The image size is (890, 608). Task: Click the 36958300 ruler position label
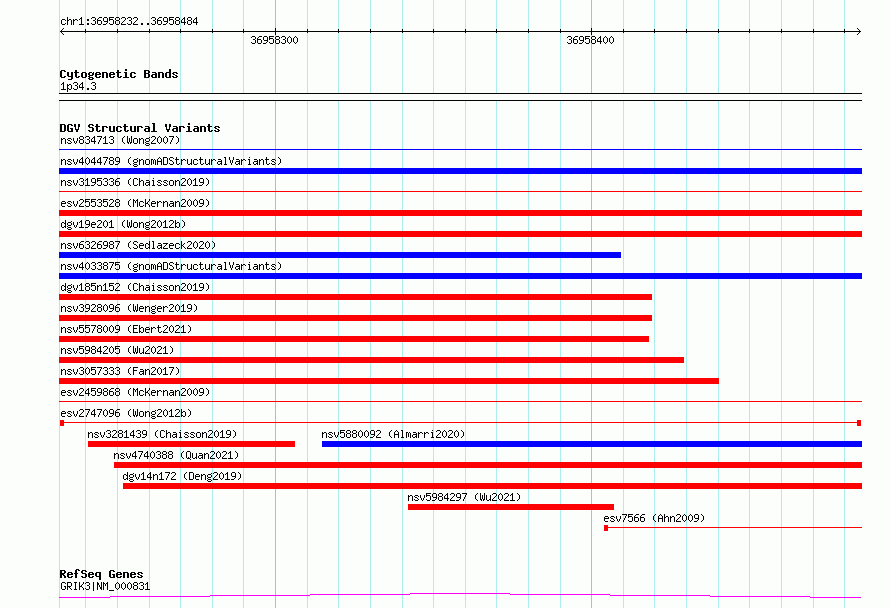[x=274, y=40]
